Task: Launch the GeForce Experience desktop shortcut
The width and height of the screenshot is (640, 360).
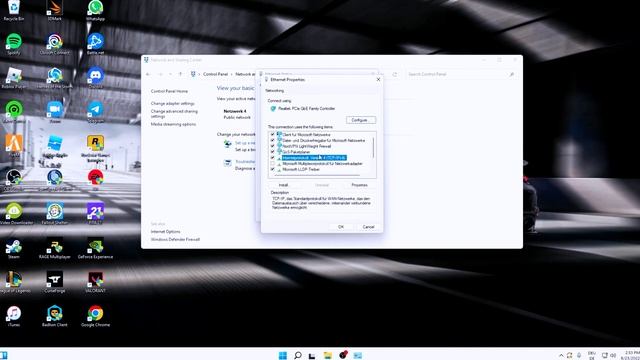Action: click(x=95, y=248)
